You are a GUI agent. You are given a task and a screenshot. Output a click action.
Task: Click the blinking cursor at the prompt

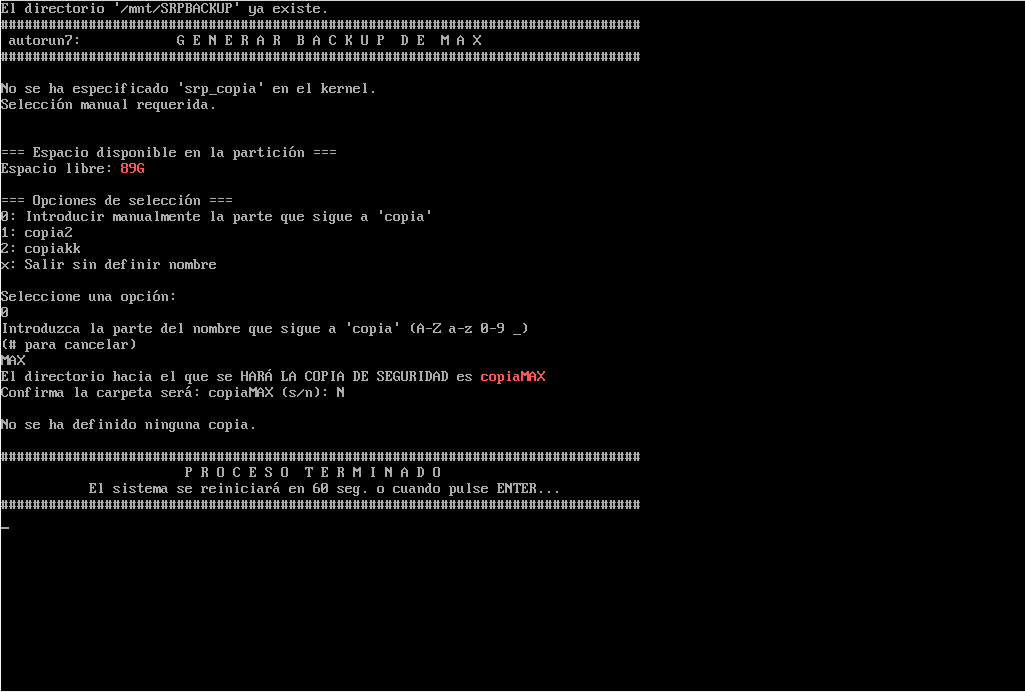tap(5, 527)
